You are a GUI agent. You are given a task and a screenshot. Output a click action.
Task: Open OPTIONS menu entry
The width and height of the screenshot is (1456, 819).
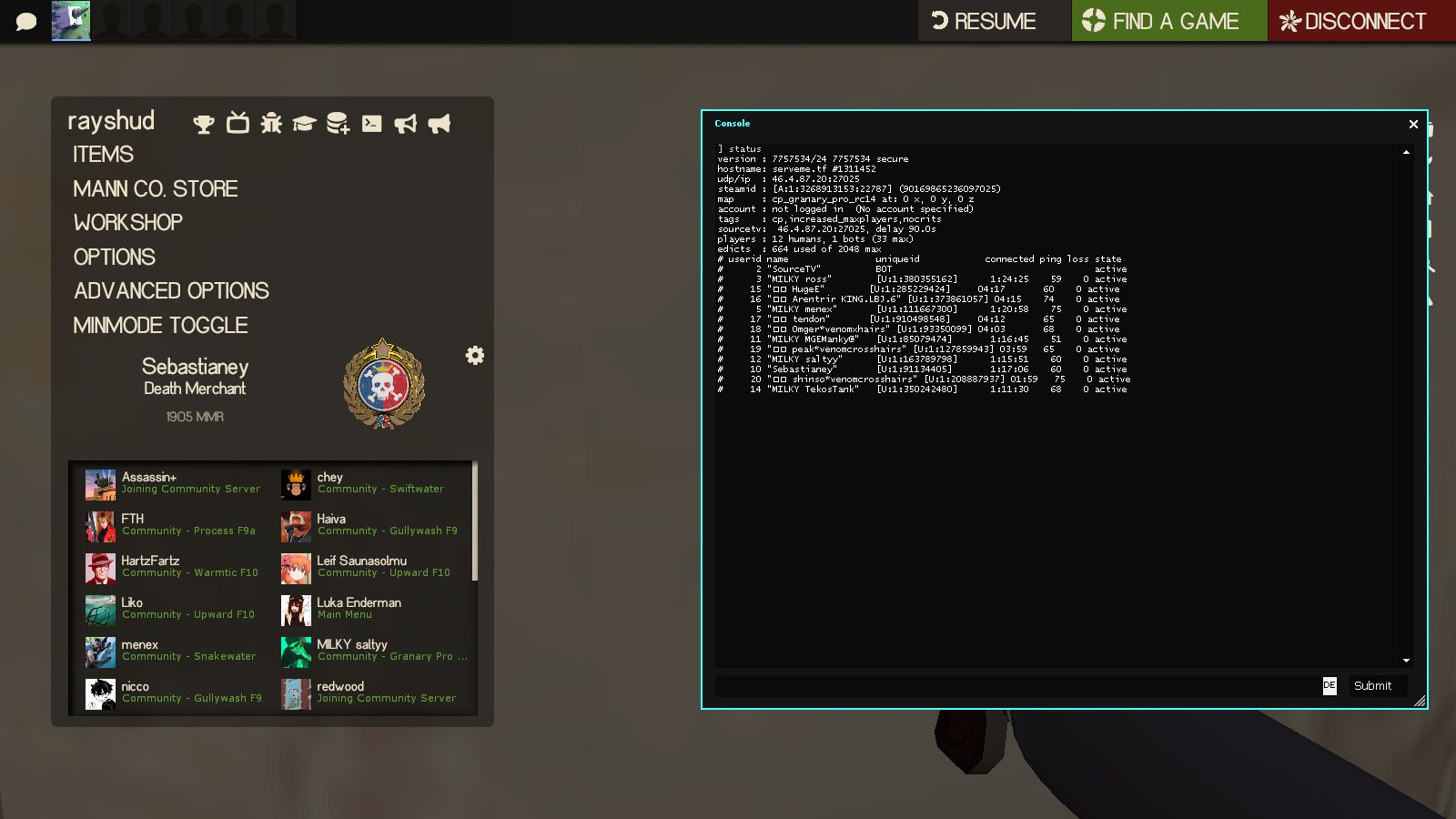point(115,258)
